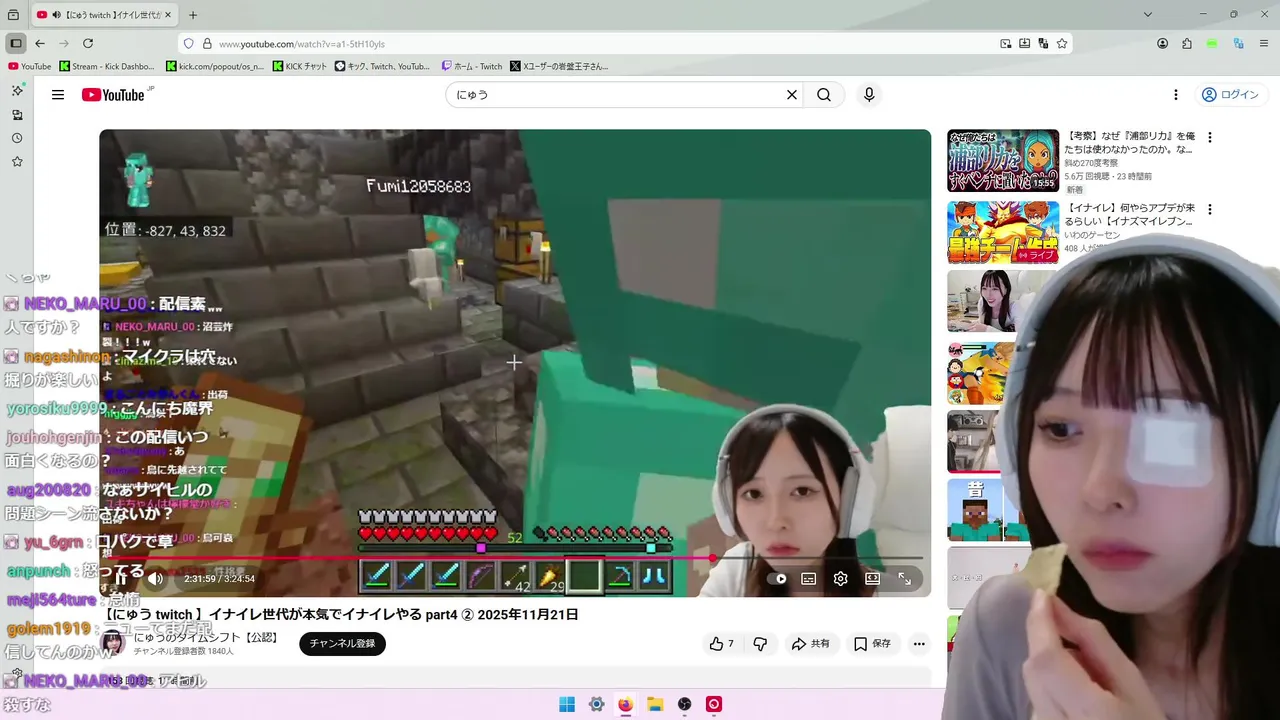Screen dimensions: 1280x720
Task: Open Stream - Kick Dashboard bookmark
Action: tap(107, 67)
